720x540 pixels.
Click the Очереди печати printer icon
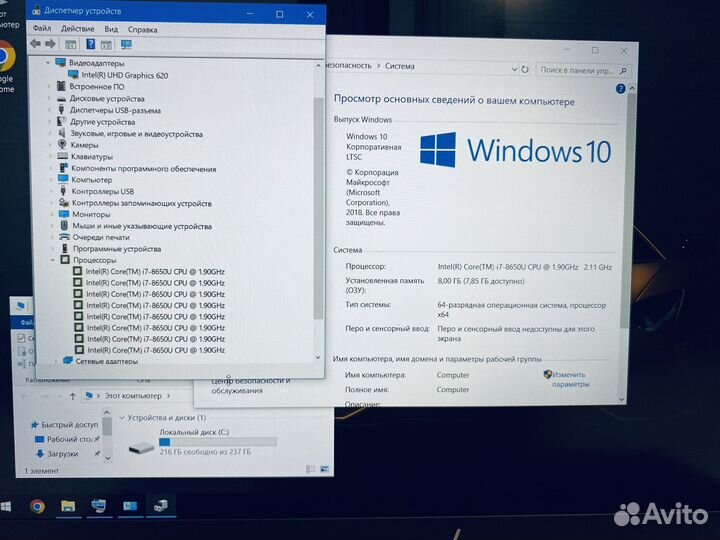coord(65,237)
